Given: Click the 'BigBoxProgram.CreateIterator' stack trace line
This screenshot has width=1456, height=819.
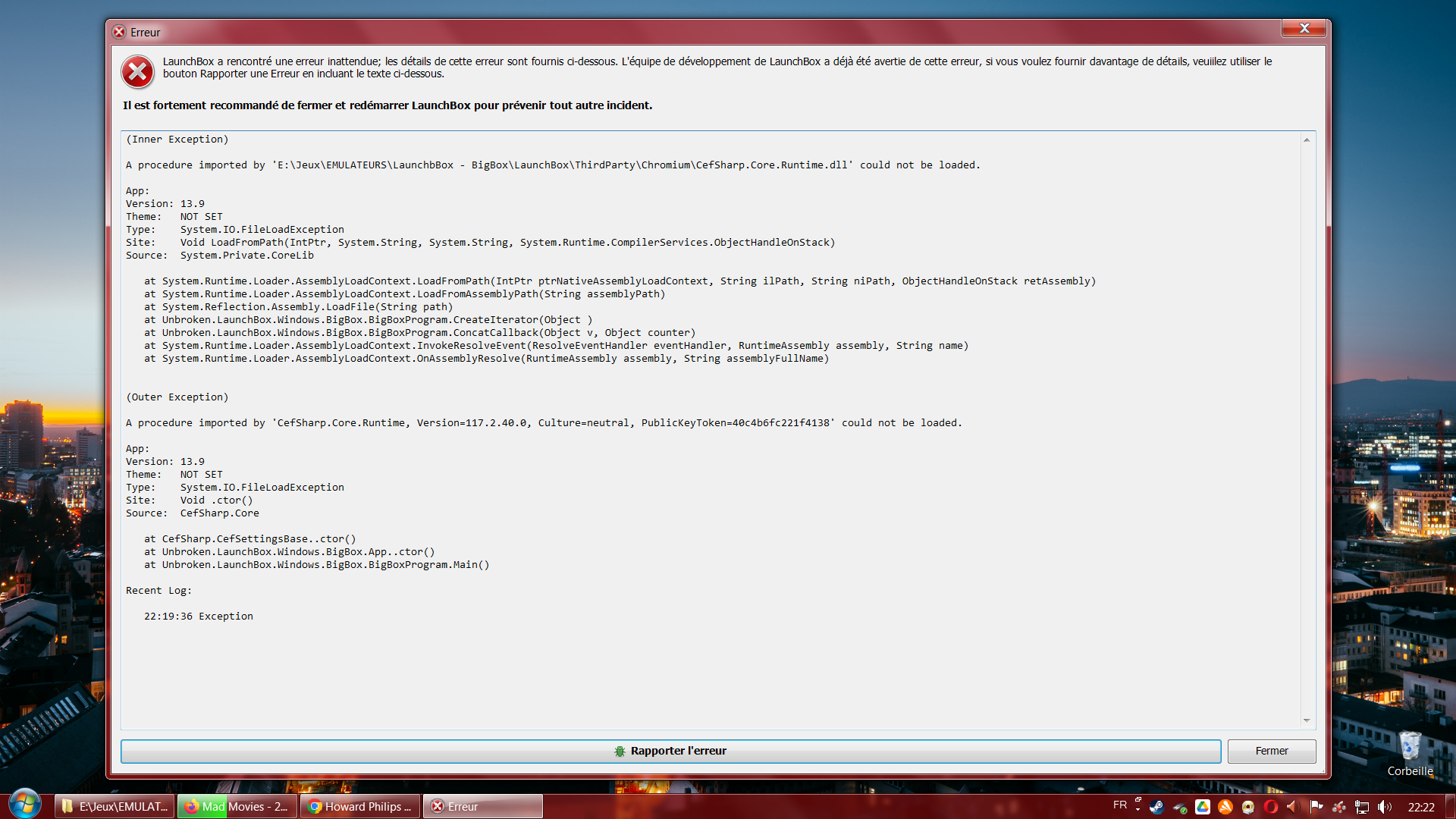Looking at the screenshot, I should click(369, 320).
